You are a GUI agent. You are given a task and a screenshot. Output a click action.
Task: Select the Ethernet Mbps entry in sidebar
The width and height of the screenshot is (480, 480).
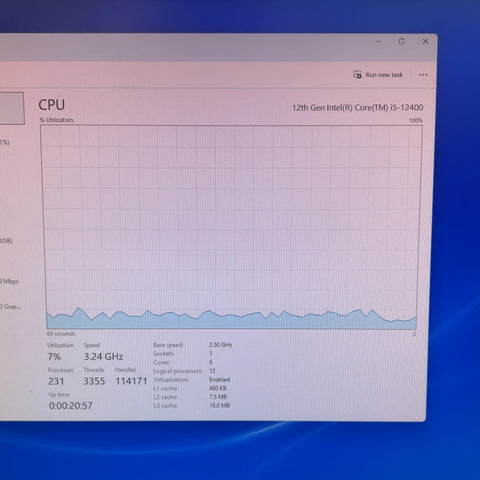(x=9, y=281)
